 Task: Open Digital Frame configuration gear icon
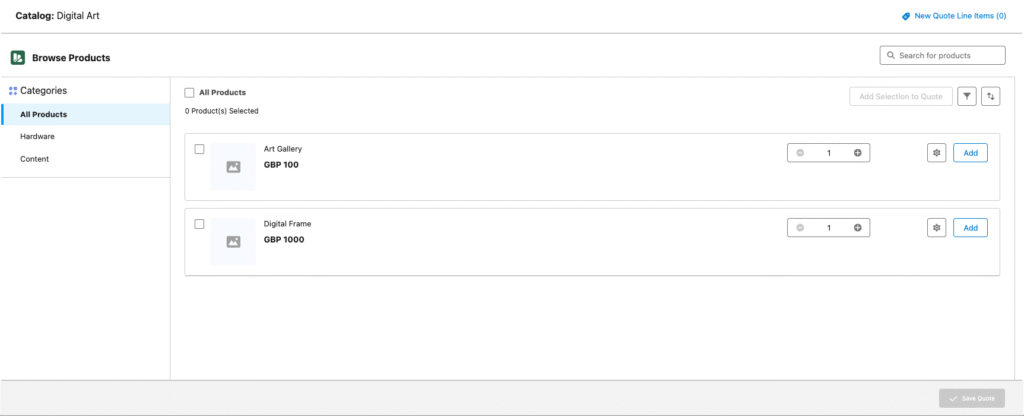click(x=937, y=228)
